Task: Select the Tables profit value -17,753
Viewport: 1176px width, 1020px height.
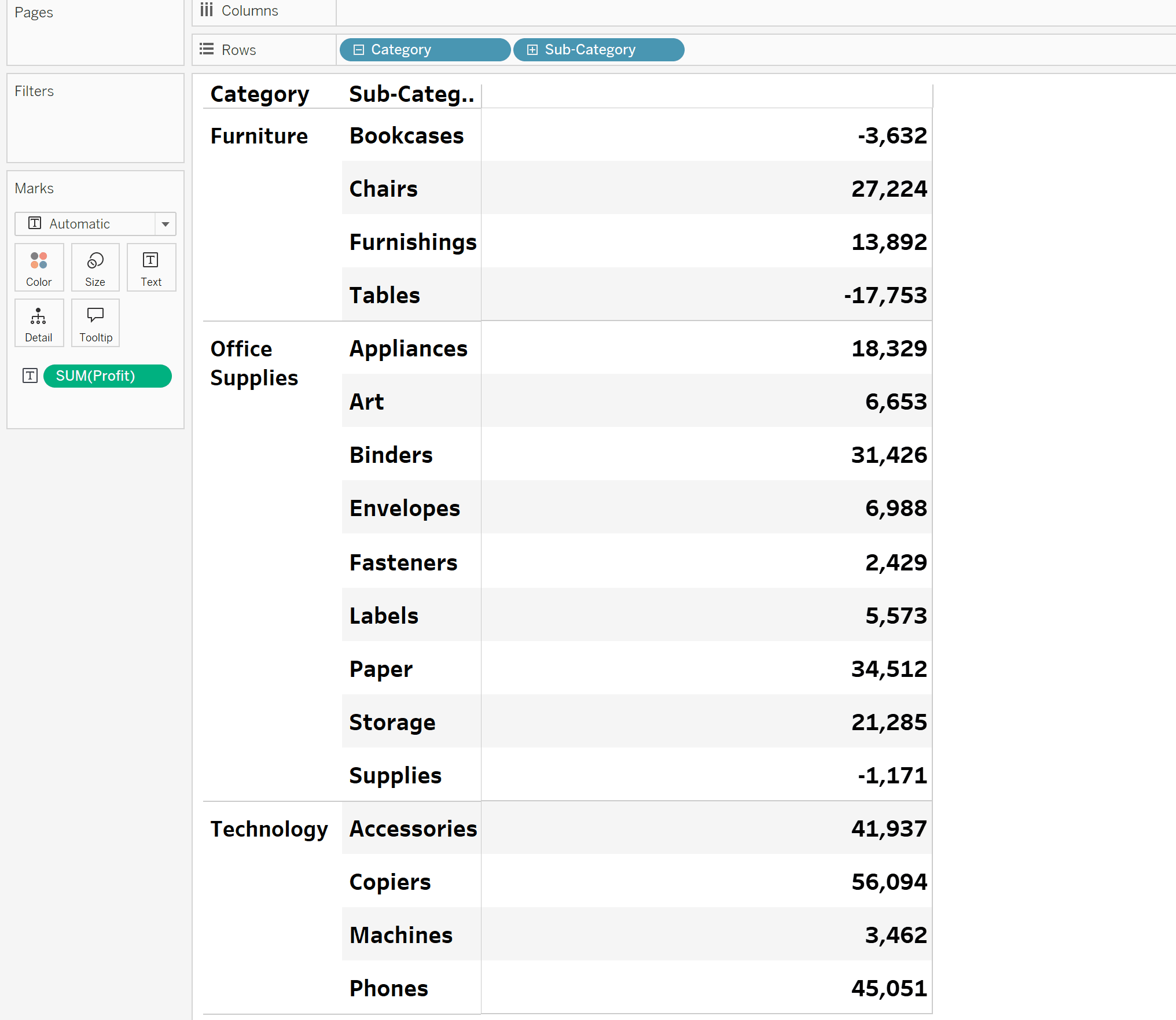Action: tap(885, 295)
